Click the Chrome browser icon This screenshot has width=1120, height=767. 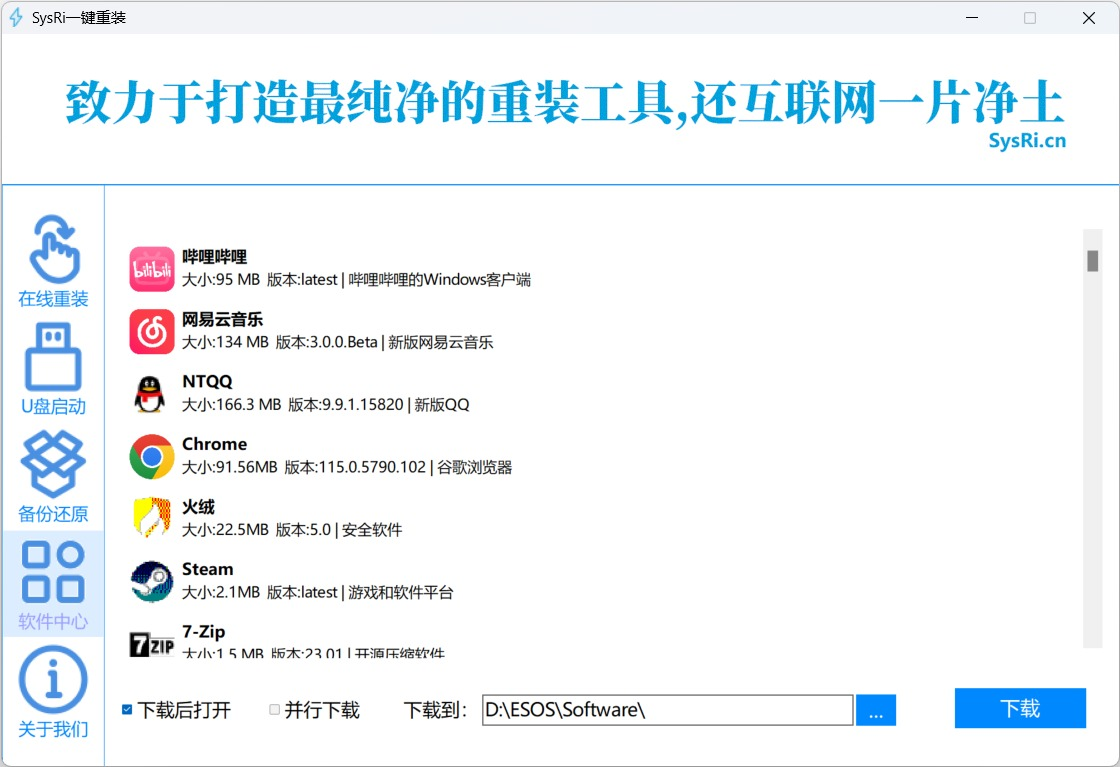(151, 455)
